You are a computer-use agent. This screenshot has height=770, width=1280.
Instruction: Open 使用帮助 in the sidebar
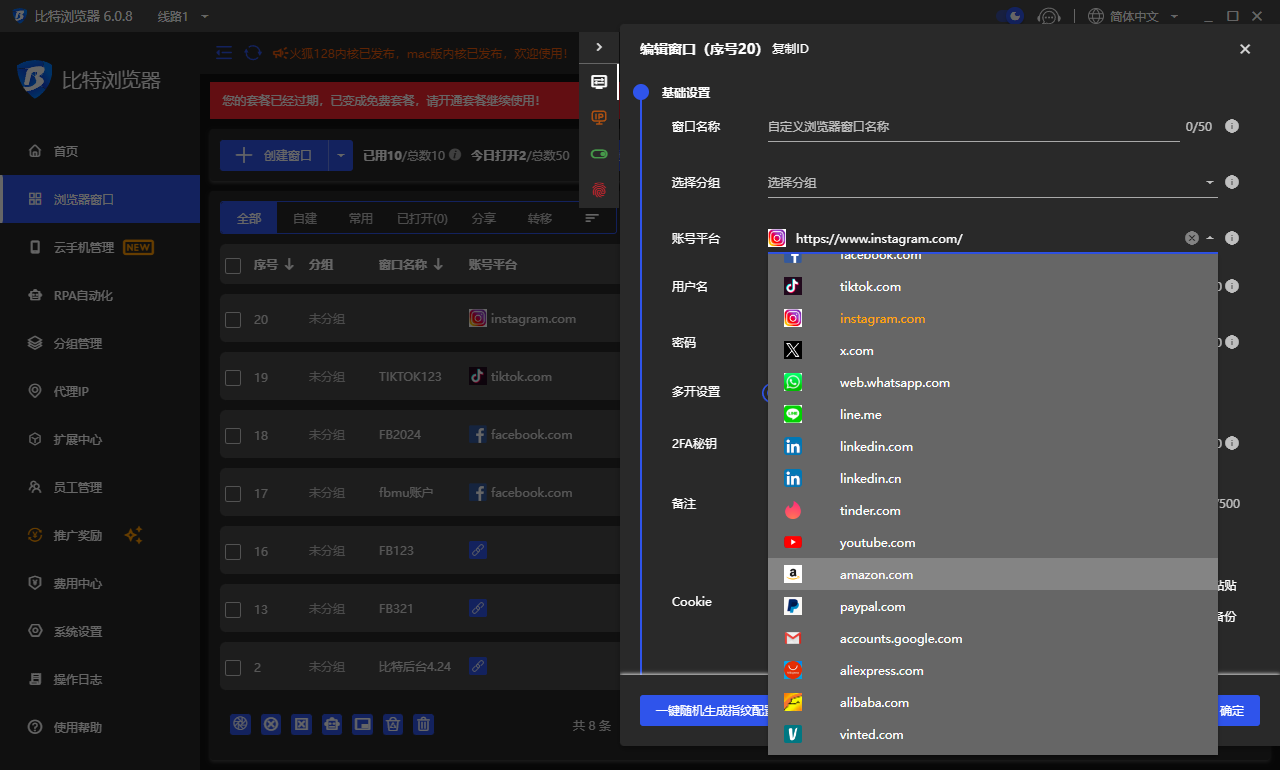tap(100, 727)
